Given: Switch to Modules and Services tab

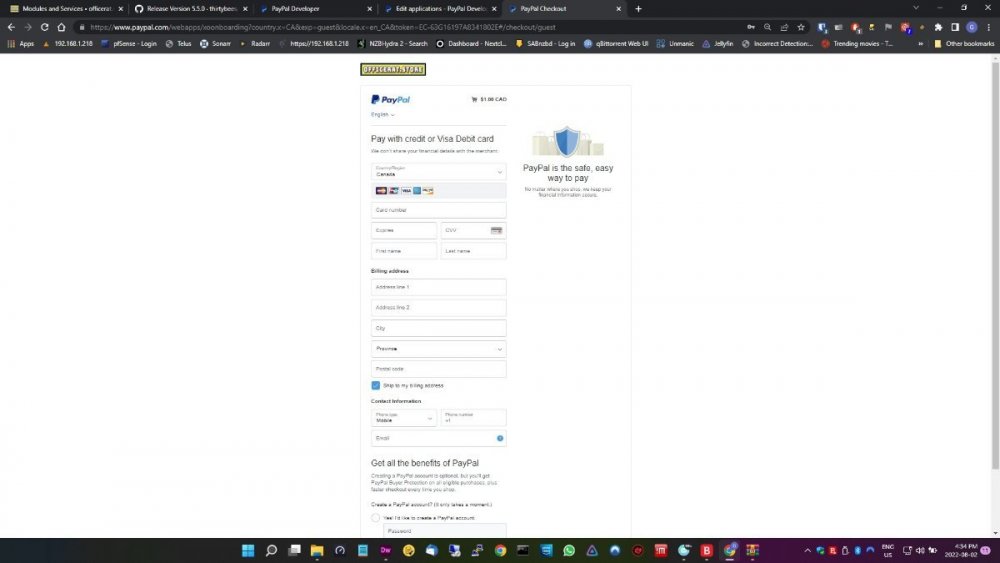Looking at the screenshot, I should pyautogui.click(x=65, y=9).
